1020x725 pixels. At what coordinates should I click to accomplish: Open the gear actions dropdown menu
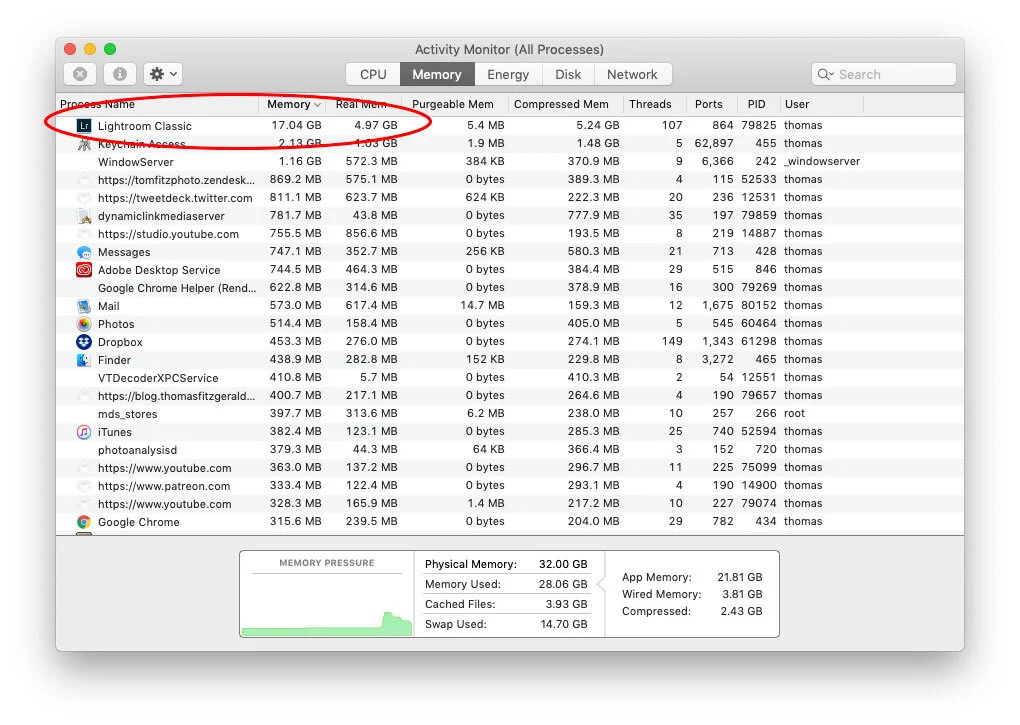pos(163,74)
